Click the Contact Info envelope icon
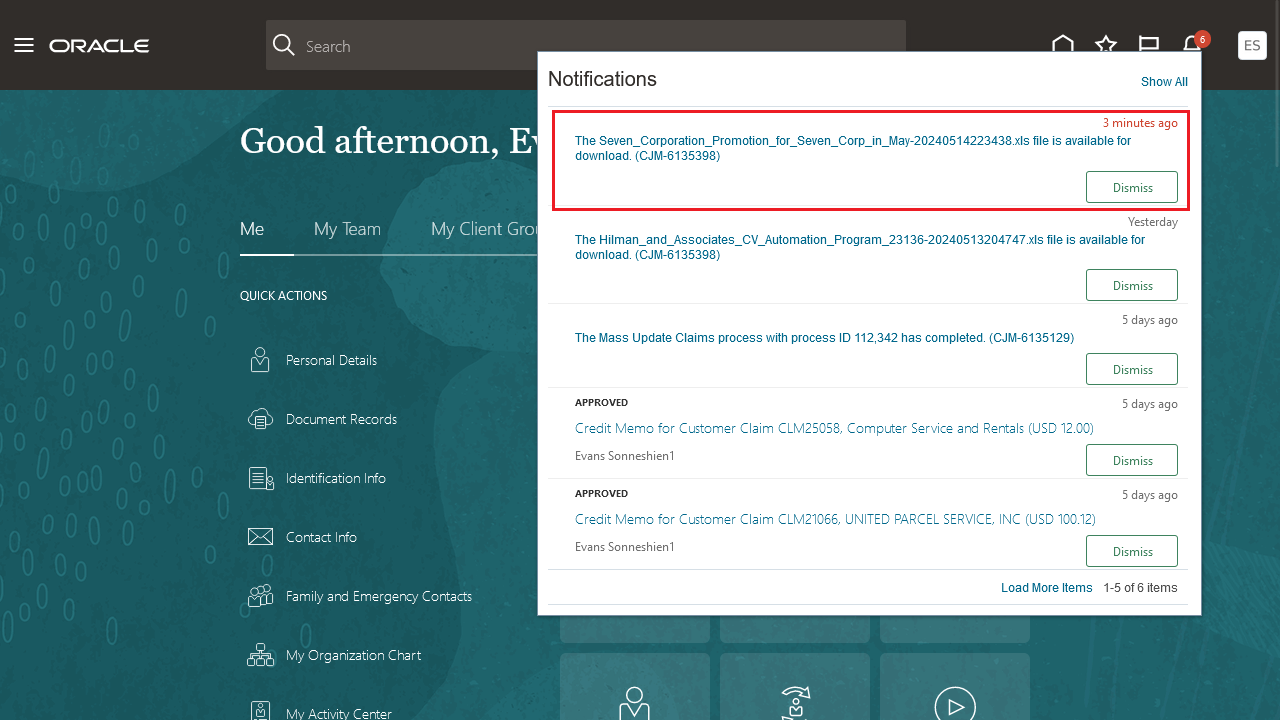1280x720 pixels. pos(260,537)
